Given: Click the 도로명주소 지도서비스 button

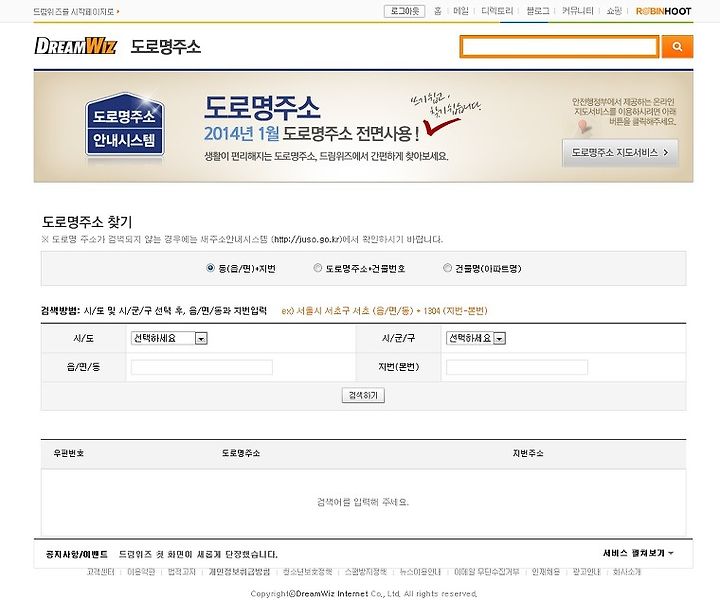Looking at the screenshot, I should click(620, 152).
